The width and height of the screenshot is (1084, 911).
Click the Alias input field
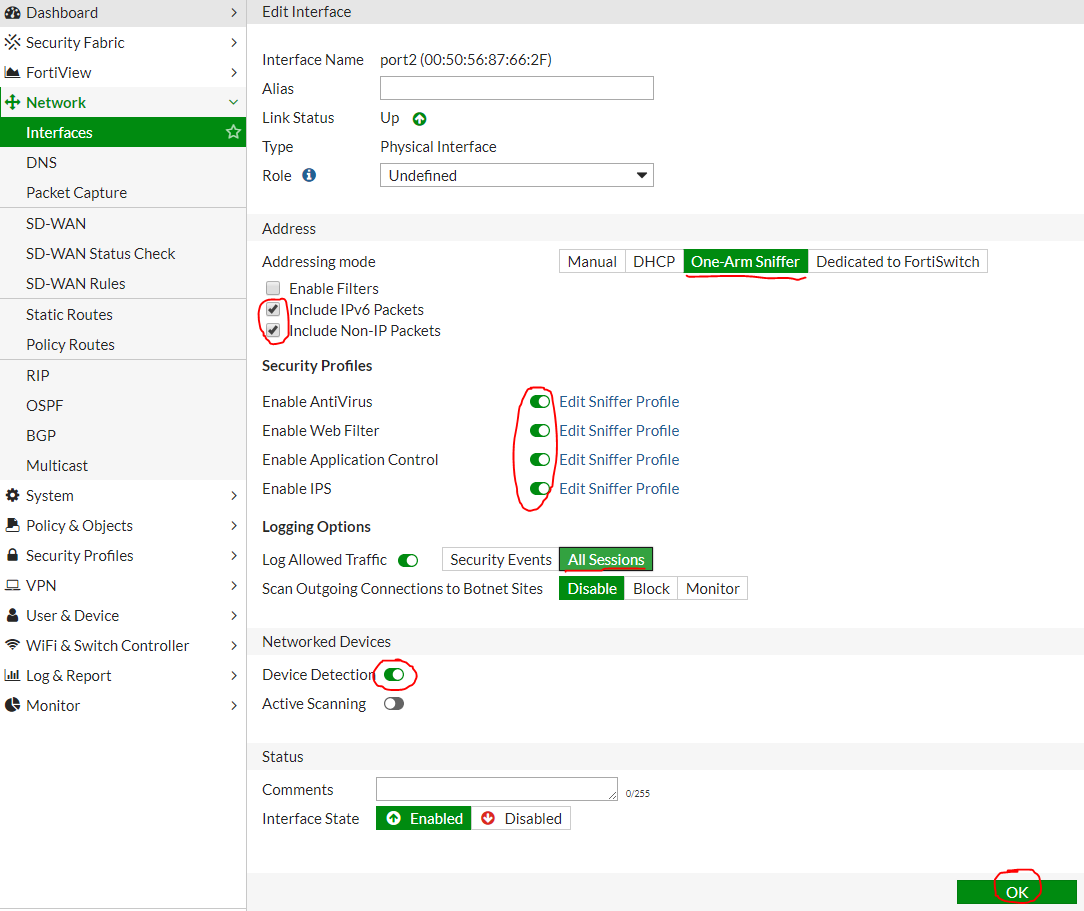[516, 88]
